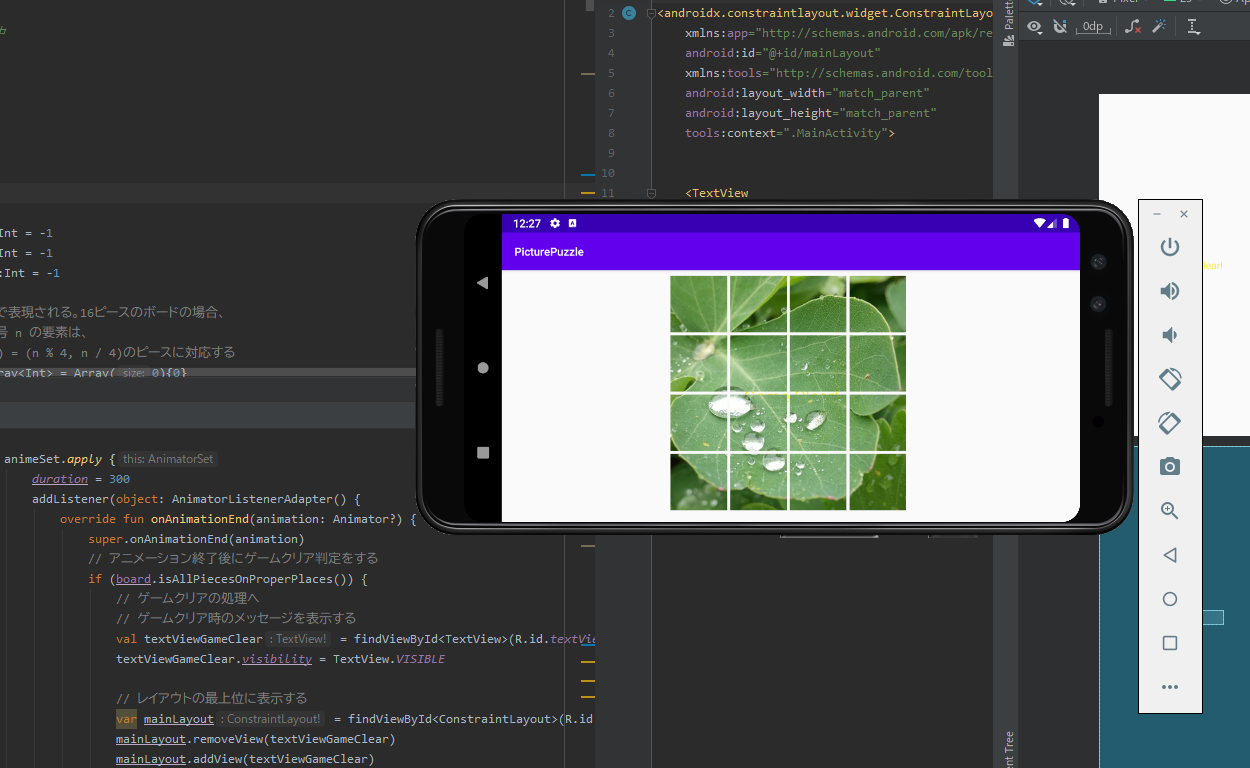Open View Options eye dropdown
Screen dimensions: 1250x768
[x=1035, y=27]
